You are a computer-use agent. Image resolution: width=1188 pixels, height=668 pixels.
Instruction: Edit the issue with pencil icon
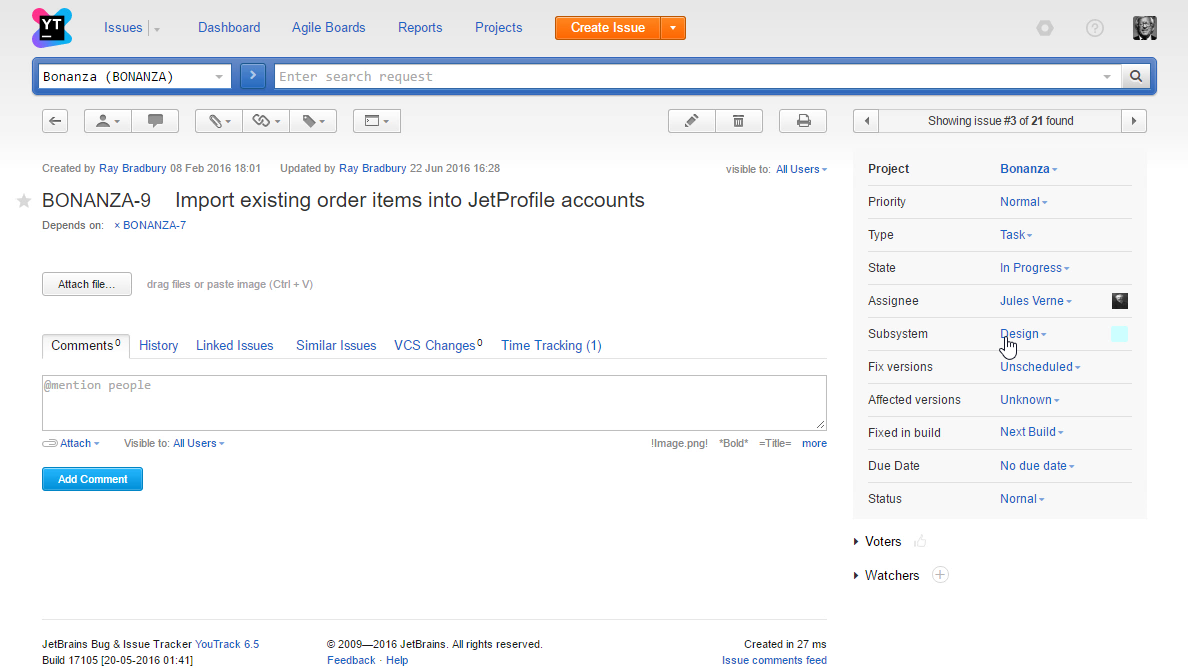tap(691, 121)
